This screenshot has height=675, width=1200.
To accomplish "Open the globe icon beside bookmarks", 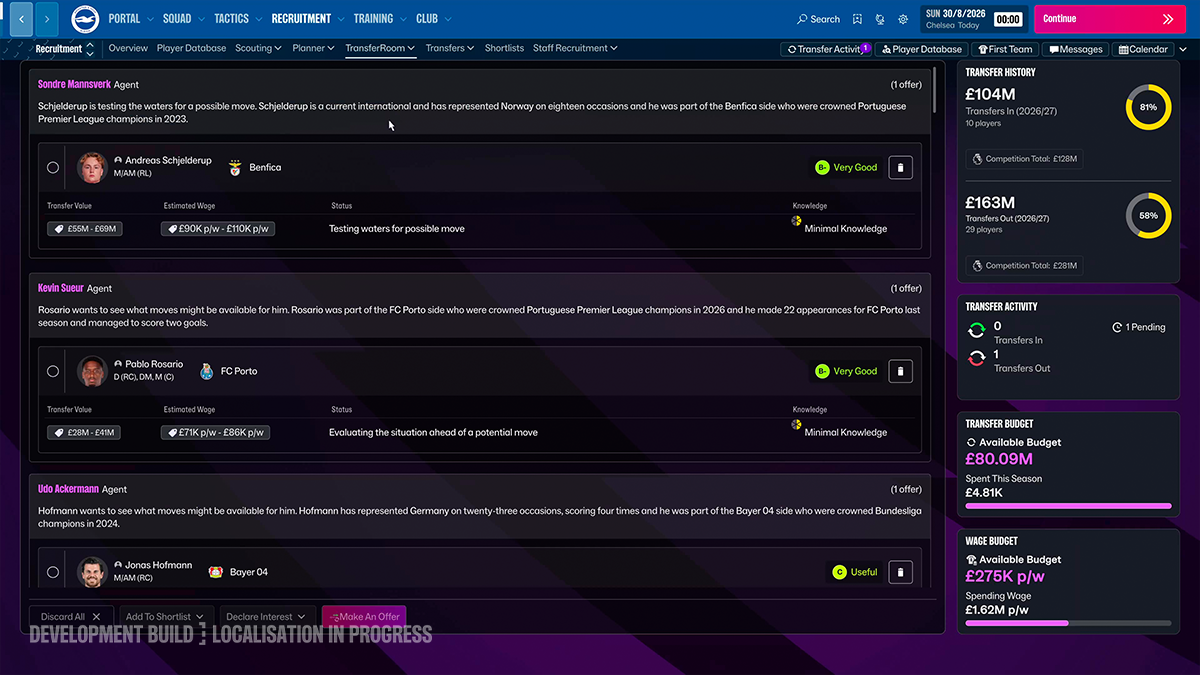I will (880, 19).
